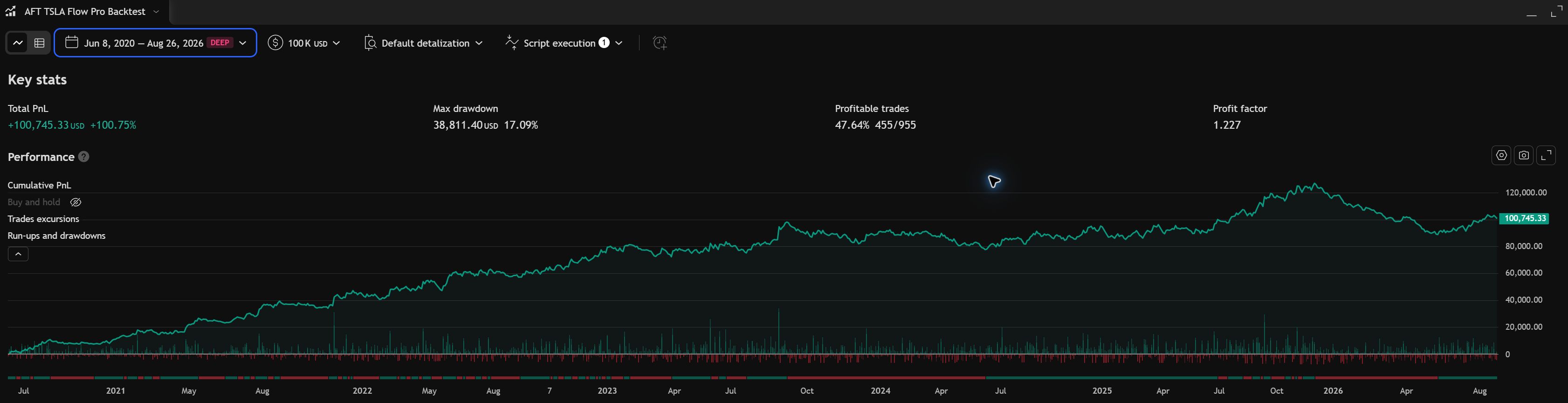Click the calendar icon beside date range
Screen dimensions: 1568x403
point(72,42)
